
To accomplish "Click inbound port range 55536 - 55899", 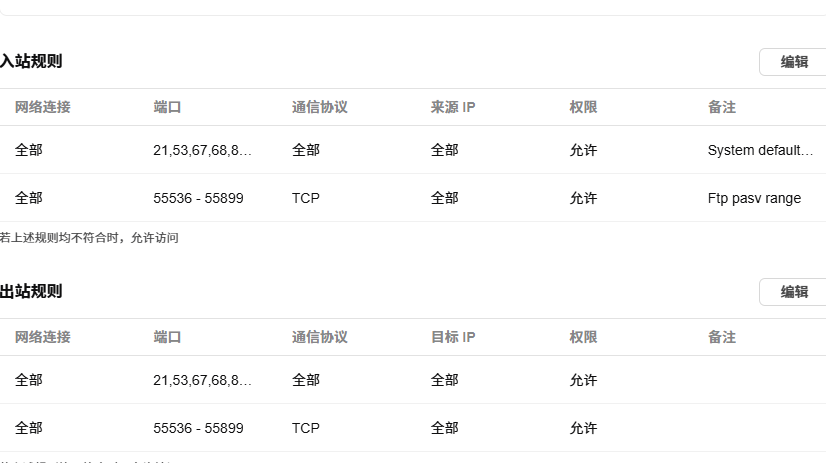I will [198, 198].
